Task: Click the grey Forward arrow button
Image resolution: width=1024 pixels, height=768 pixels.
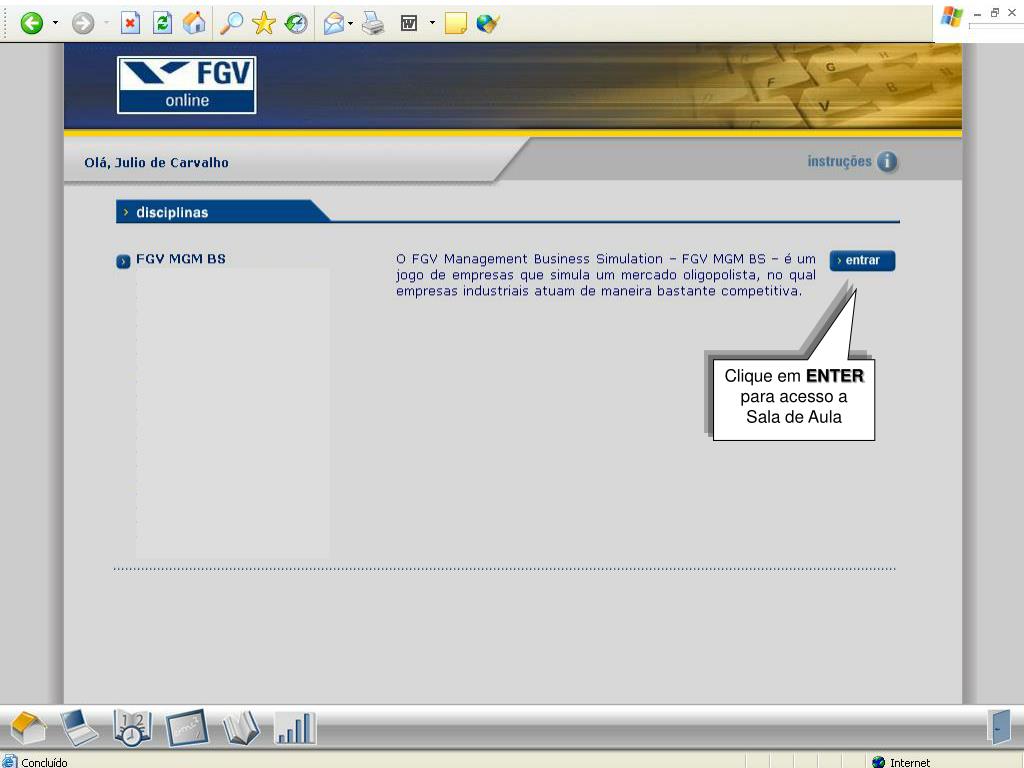Action: (x=83, y=24)
